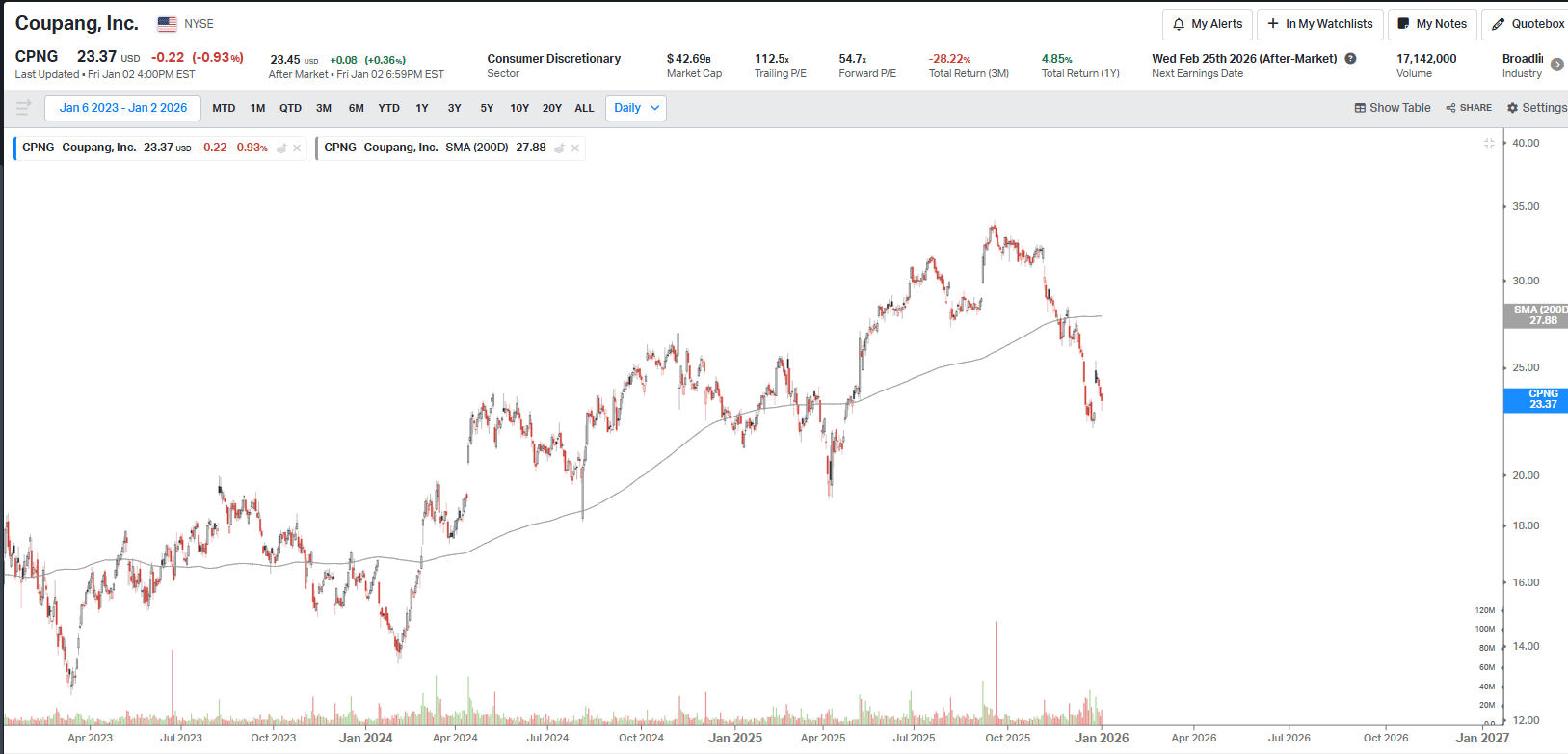The width and height of the screenshot is (1568, 754).
Task: Click the -28.22% Total Return (3M) value
Action: [950, 59]
